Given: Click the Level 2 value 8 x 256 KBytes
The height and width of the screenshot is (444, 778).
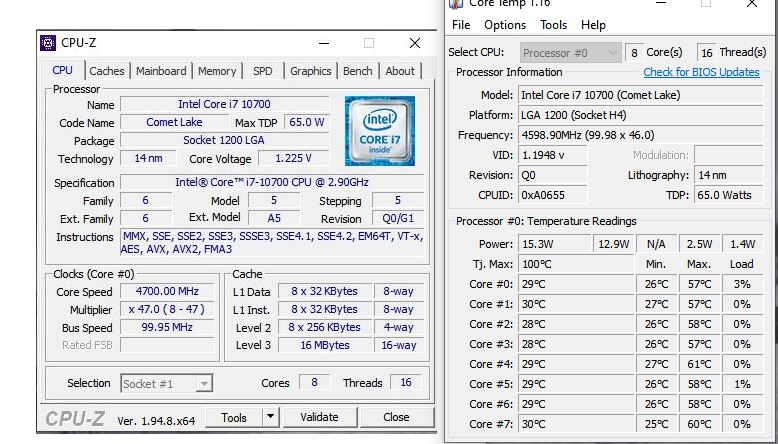Looking at the screenshot, I should click(x=324, y=327).
